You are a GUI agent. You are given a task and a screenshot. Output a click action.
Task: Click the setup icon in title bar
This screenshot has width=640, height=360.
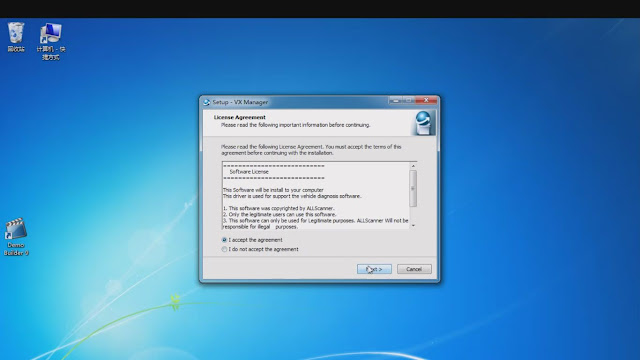pyautogui.click(x=207, y=102)
